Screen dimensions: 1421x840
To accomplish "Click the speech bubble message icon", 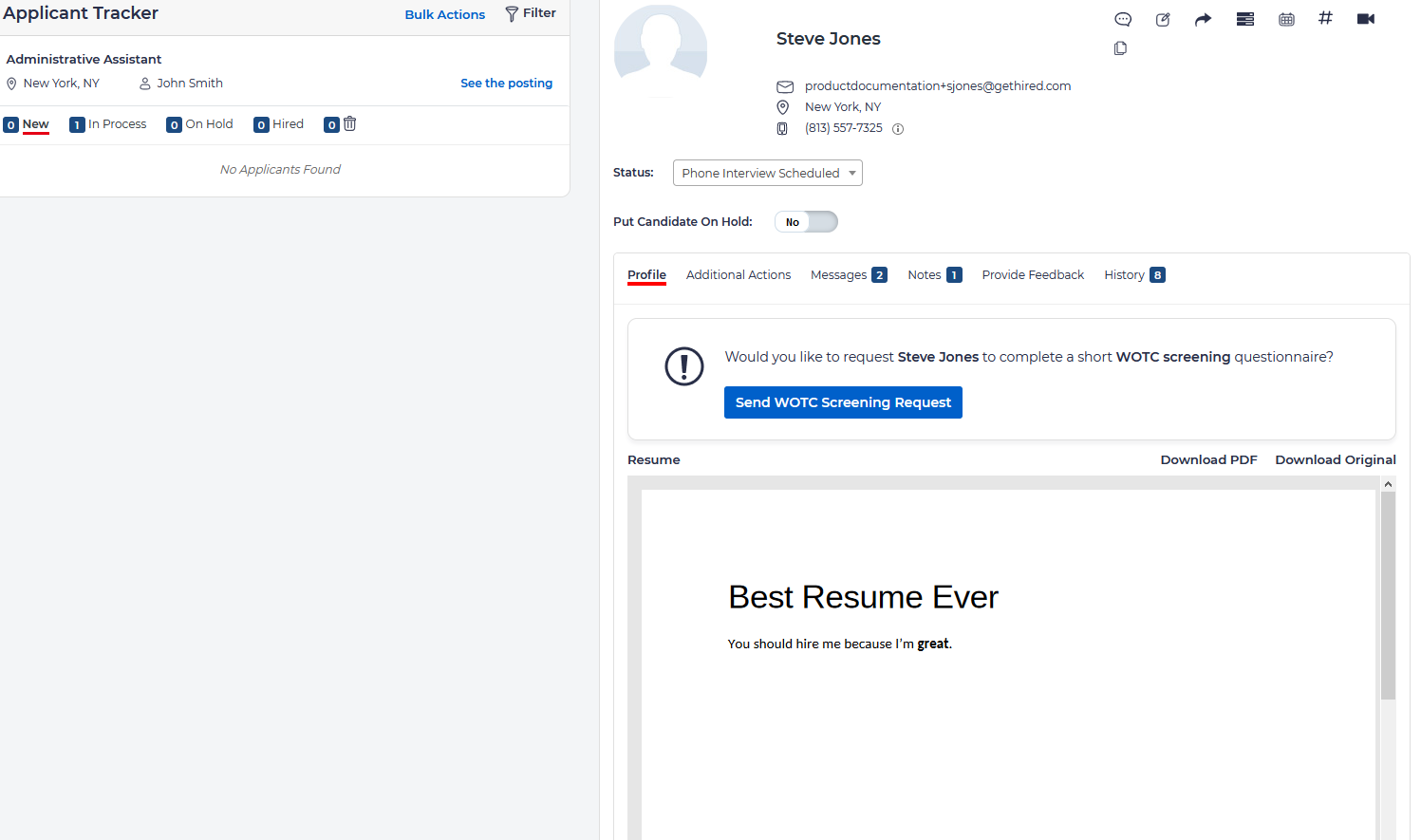I will [1123, 19].
